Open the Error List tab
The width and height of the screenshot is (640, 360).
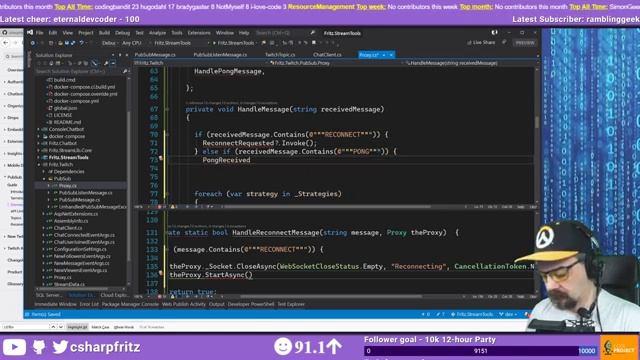pyautogui.click(x=89, y=304)
